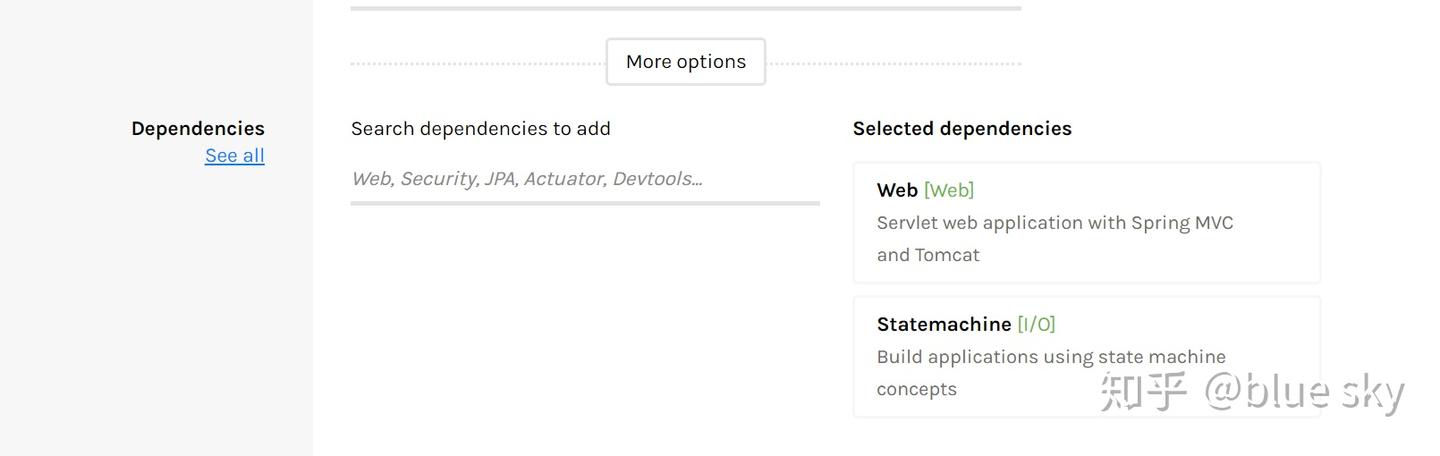Click the bold Web dependency title

pyautogui.click(x=897, y=190)
